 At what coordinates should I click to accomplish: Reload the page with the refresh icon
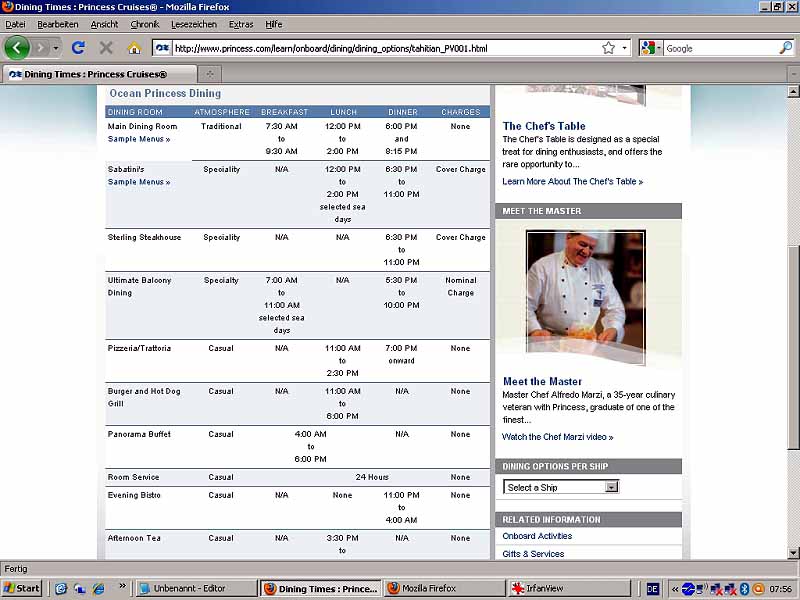click(x=78, y=48)
